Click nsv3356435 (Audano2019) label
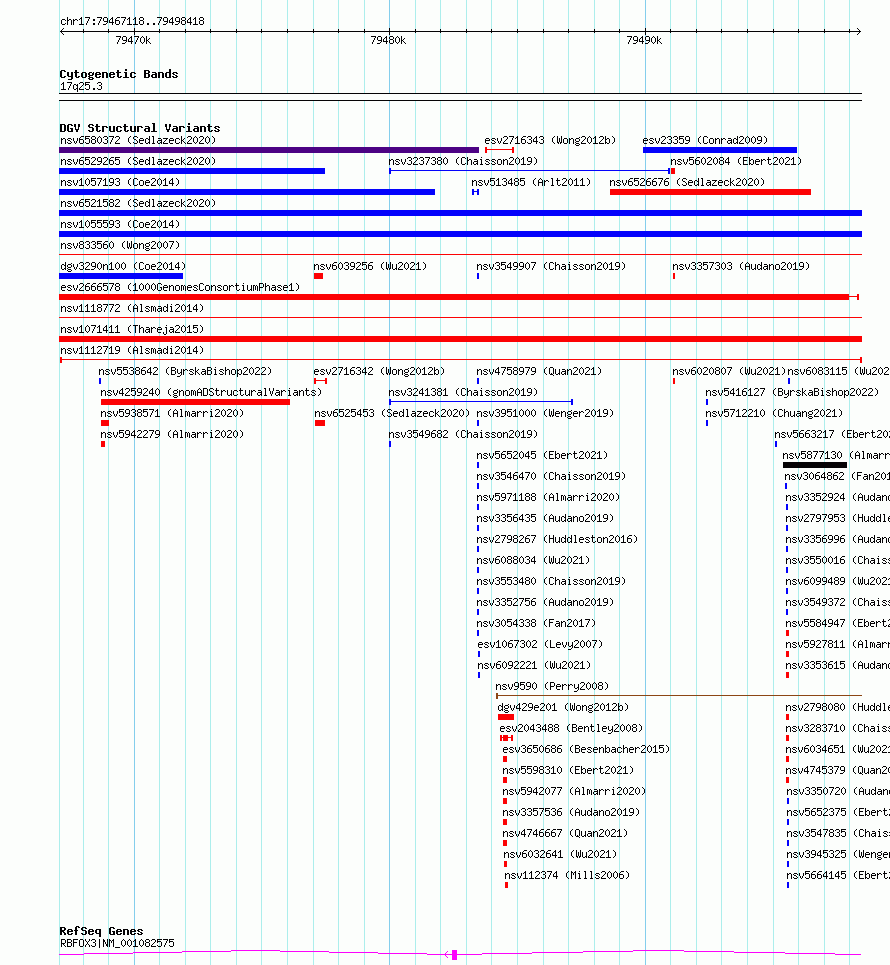 click(x=545, y=518)
